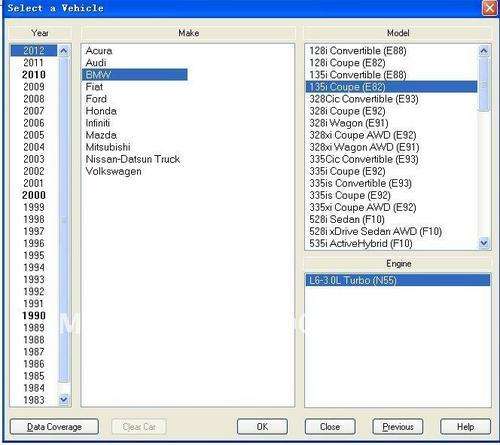Choose Audi in the Make list

(96, 63)
